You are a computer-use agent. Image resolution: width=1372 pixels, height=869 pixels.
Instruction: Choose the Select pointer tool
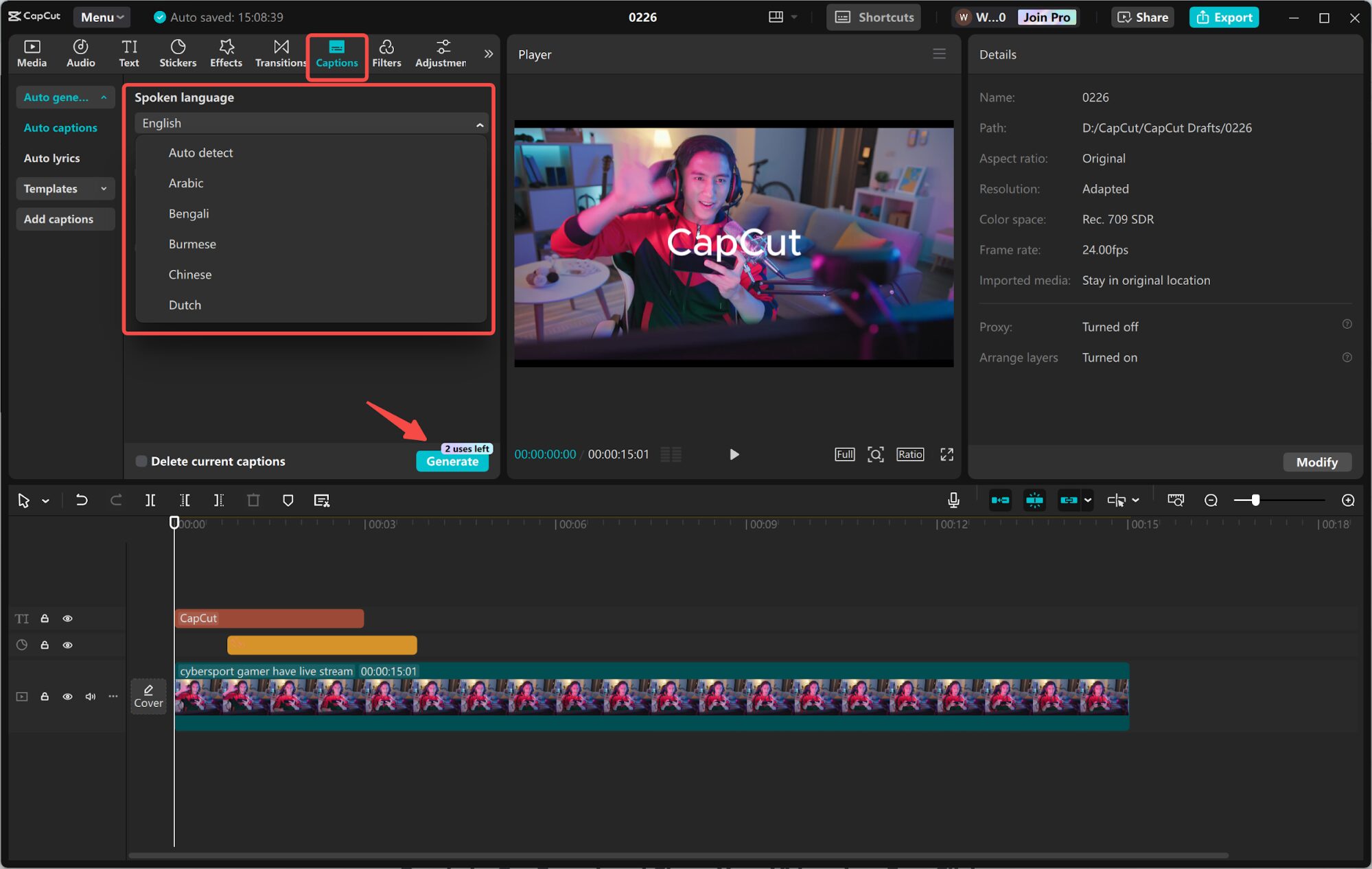point(23,500)
